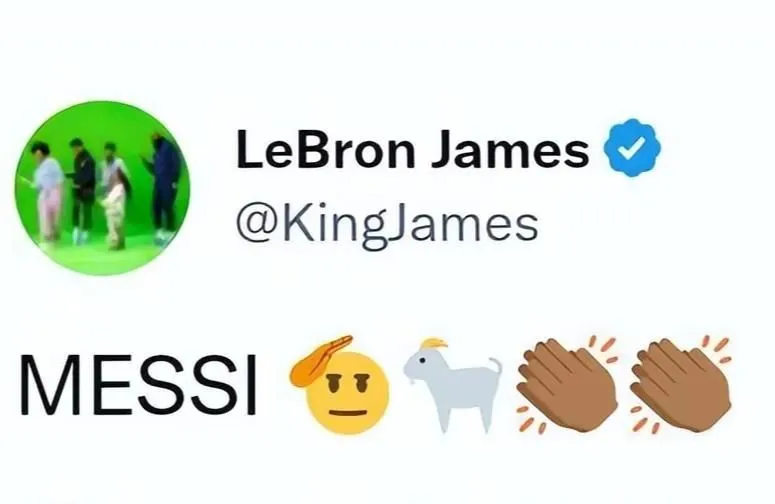Click the saluting face emoji
Viewport: 775px width, 504px height.
(341, 385)
